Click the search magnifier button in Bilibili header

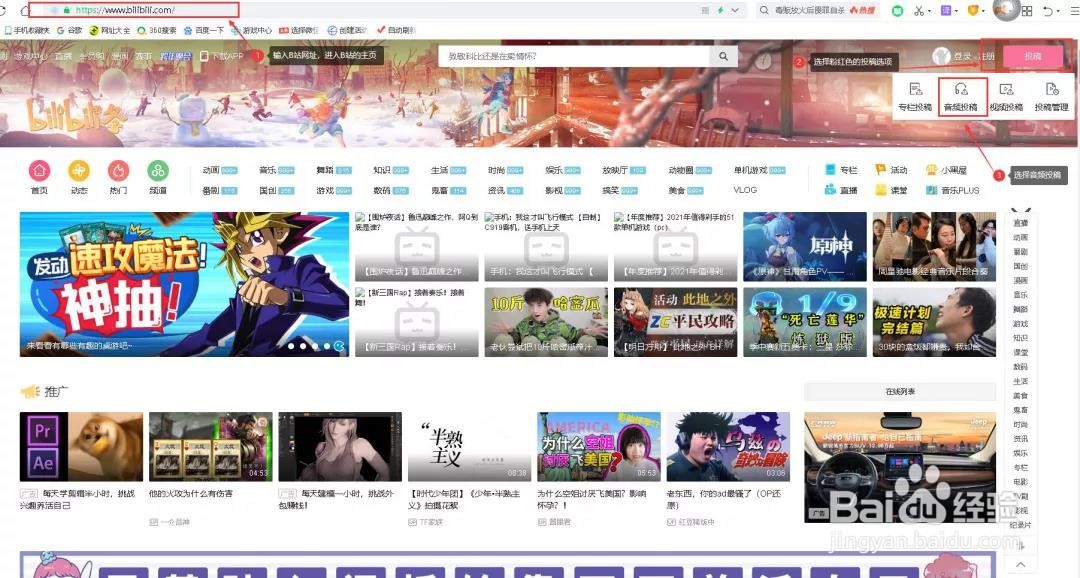click(723, 56)
